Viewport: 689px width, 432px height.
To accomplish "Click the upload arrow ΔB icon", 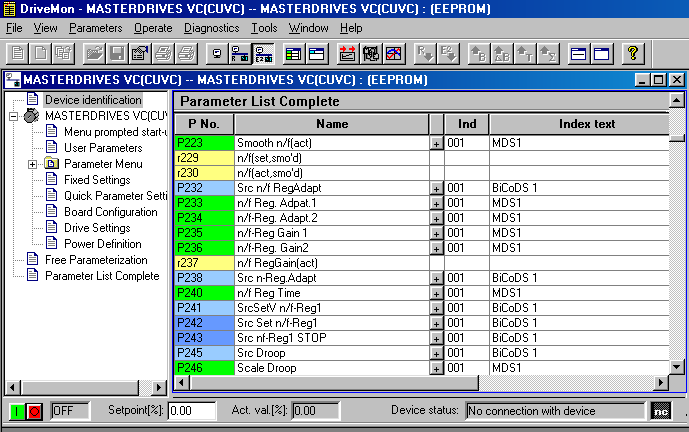I will (x=502, y=54).
